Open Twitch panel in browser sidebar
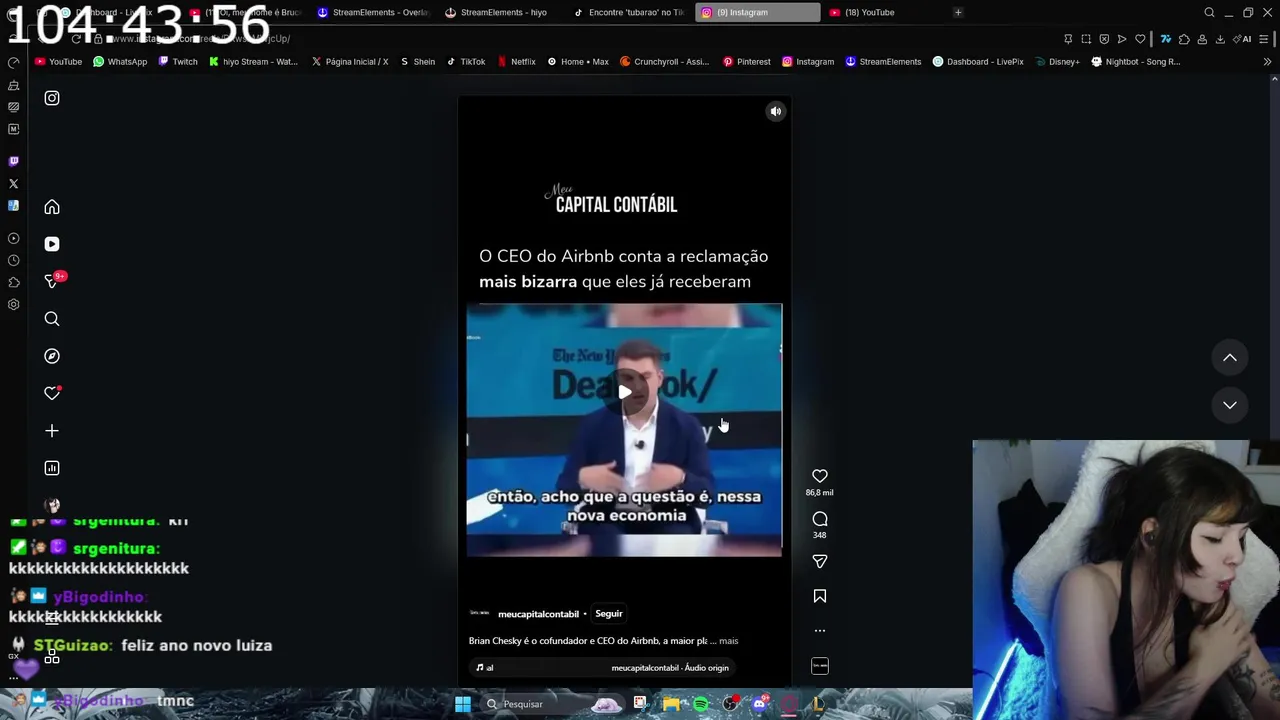Screen dimensions: 1280x720 coord(13,161)
